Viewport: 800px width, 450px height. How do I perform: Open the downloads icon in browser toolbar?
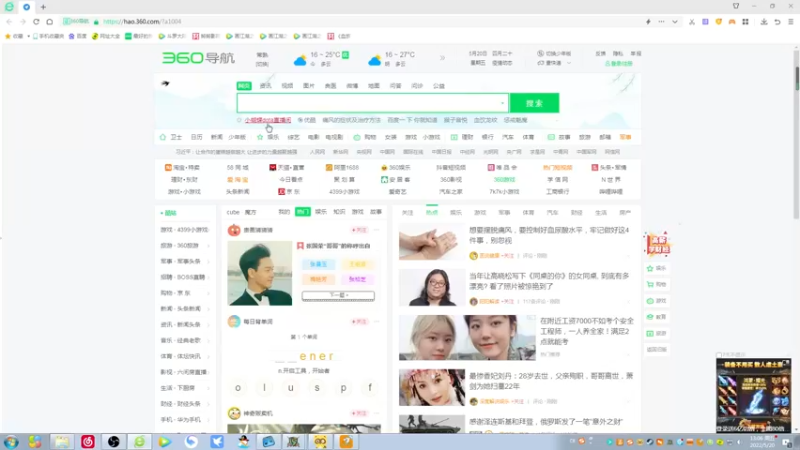(764, 21)
